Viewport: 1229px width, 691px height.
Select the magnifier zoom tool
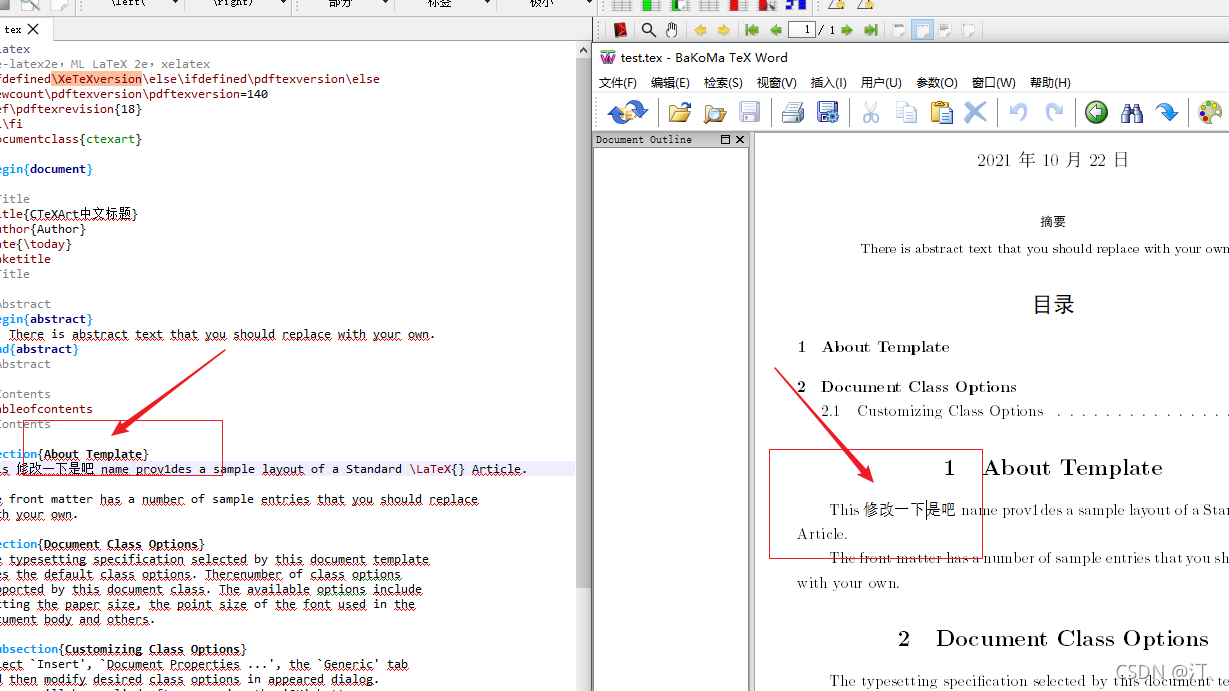[x=648, y=30]
